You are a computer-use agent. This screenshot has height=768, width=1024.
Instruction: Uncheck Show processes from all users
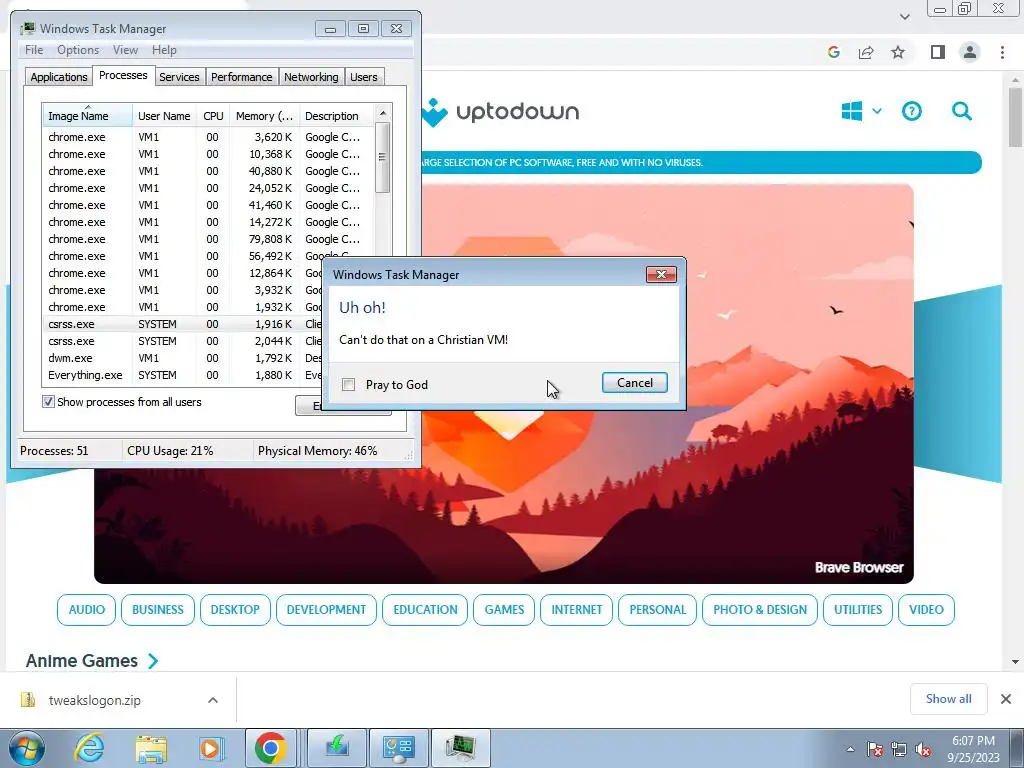[48, 402]
